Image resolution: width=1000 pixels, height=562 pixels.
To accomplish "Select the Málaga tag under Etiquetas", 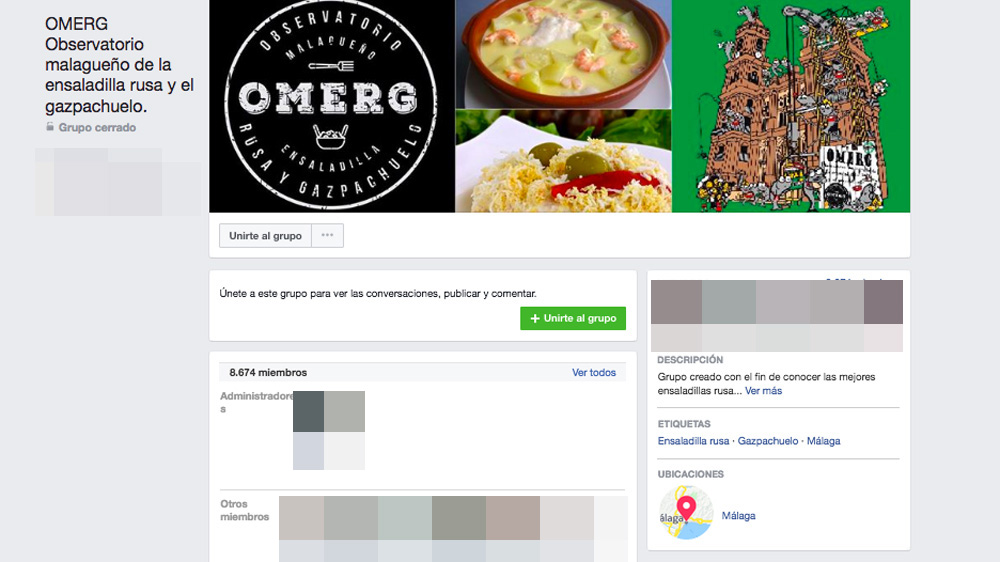I will pos(823,441).
